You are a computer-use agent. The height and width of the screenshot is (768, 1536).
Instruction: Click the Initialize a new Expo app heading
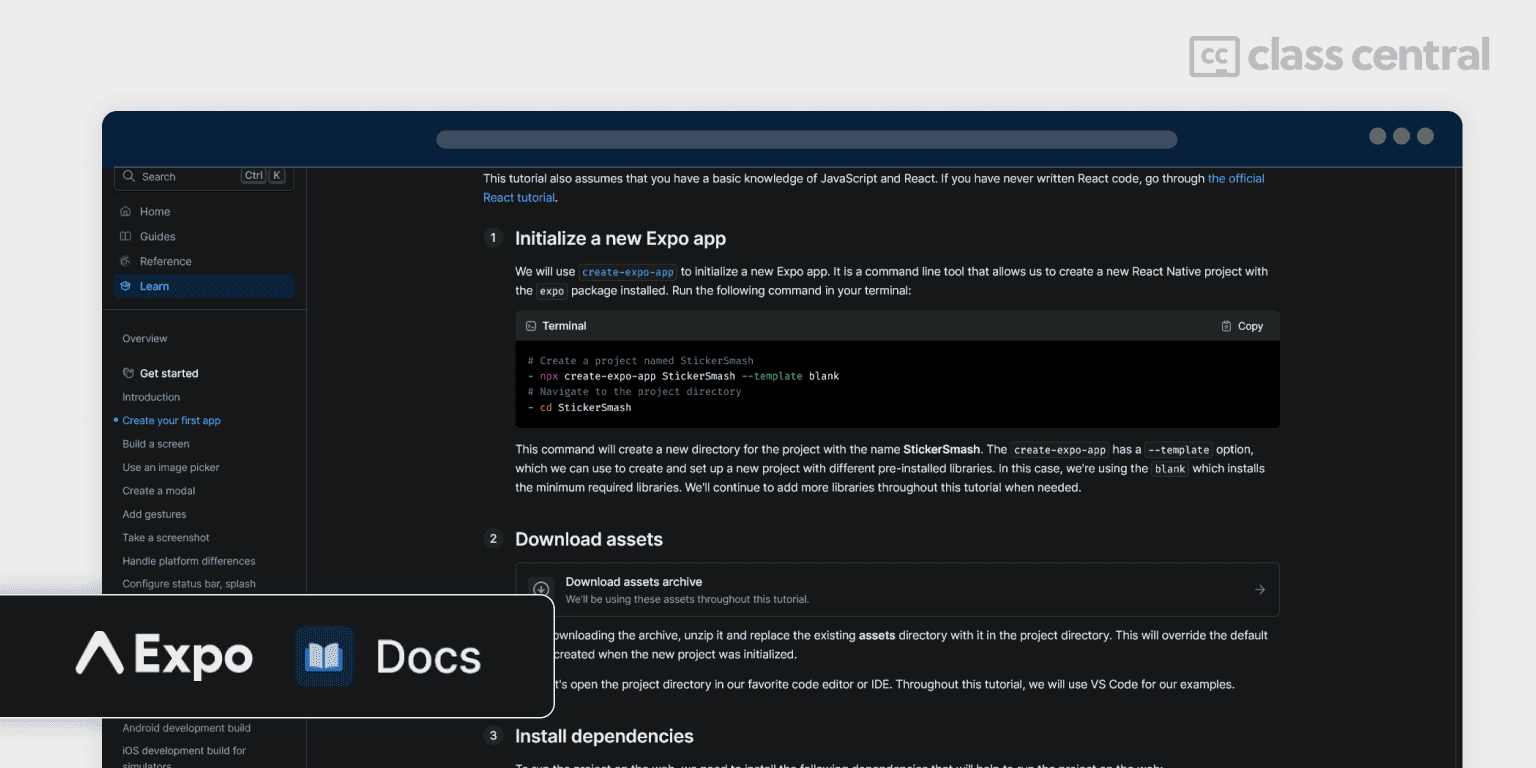coord(620,239)
